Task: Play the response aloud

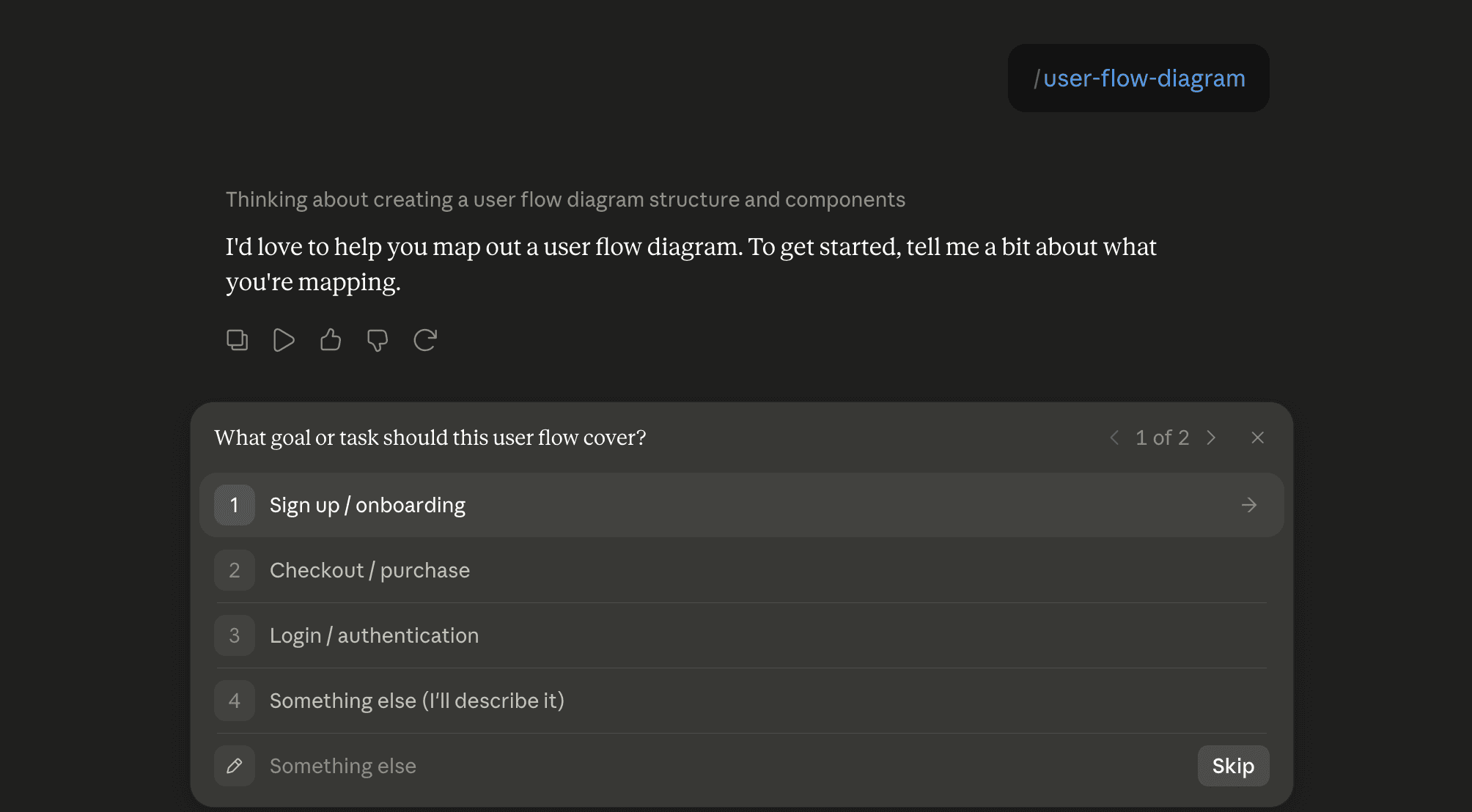Action: pos(284,340)
